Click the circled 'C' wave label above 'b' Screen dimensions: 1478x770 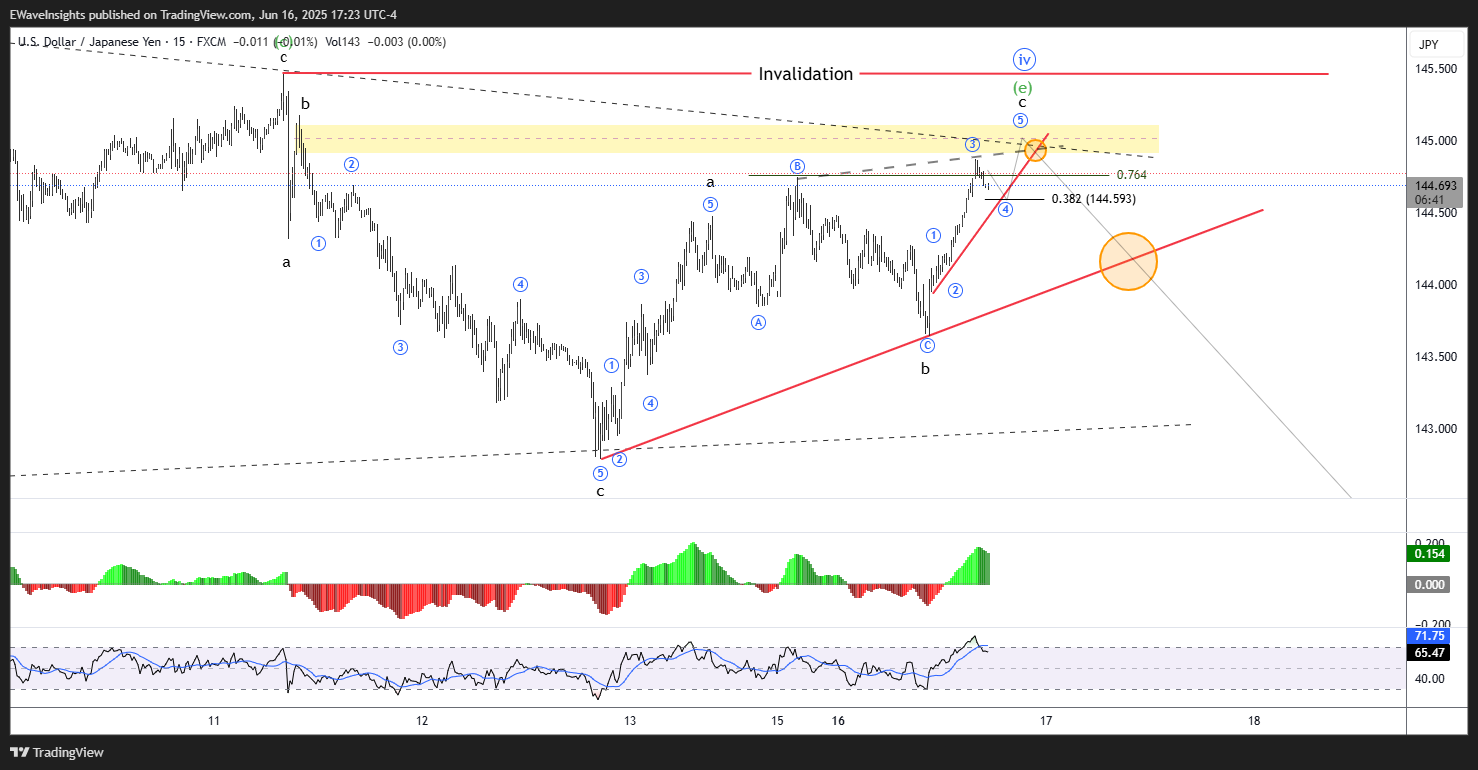[927, 345]
